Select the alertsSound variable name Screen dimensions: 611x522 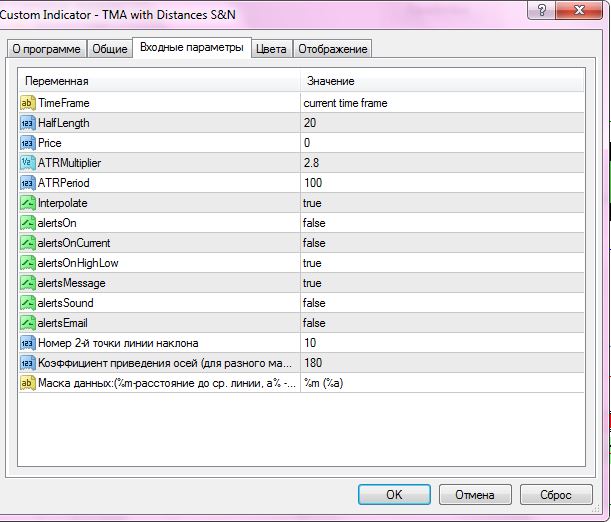click(65, 303)
